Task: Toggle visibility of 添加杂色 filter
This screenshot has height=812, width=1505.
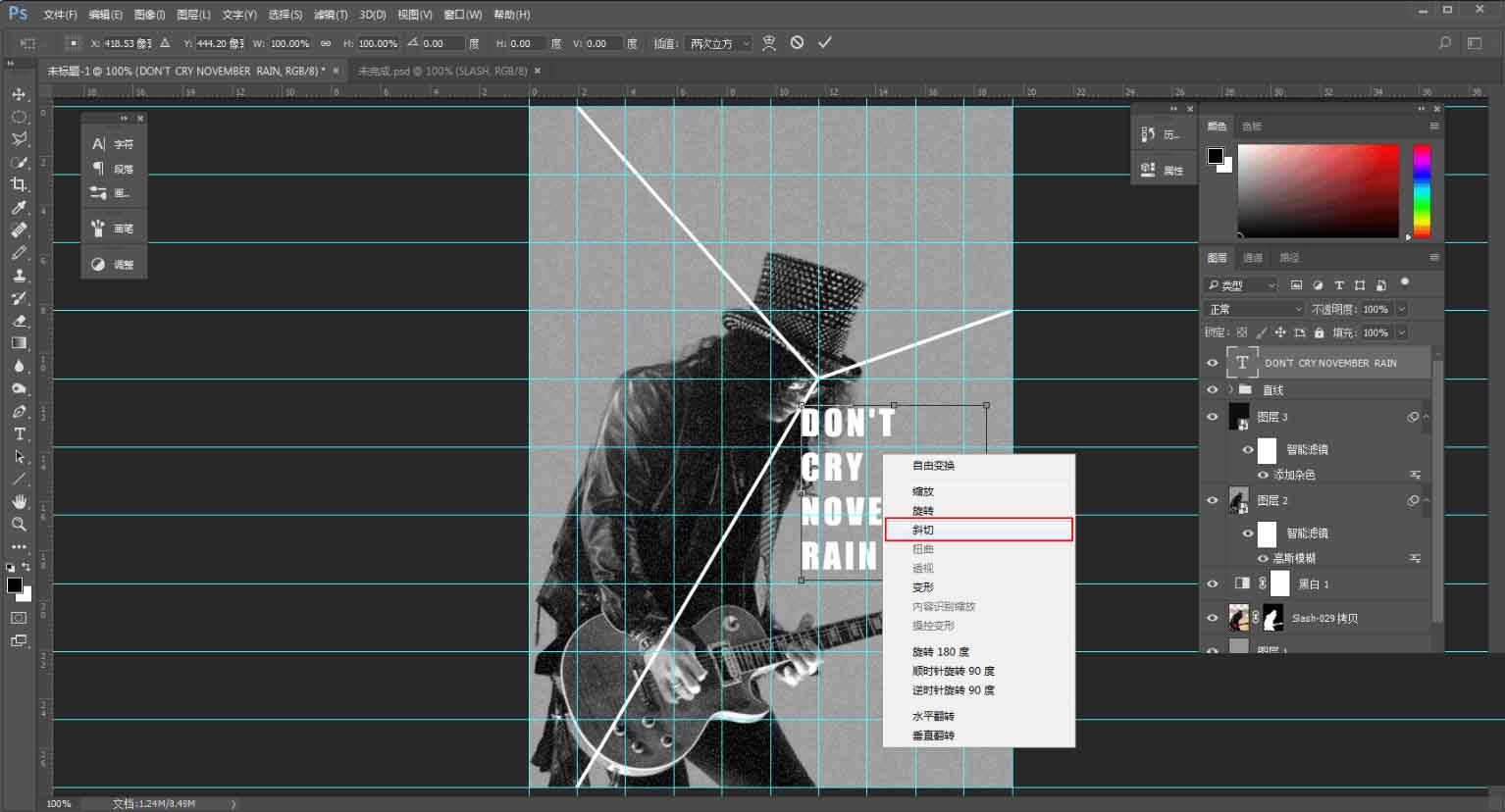Action: click(x=1263, y=475)
